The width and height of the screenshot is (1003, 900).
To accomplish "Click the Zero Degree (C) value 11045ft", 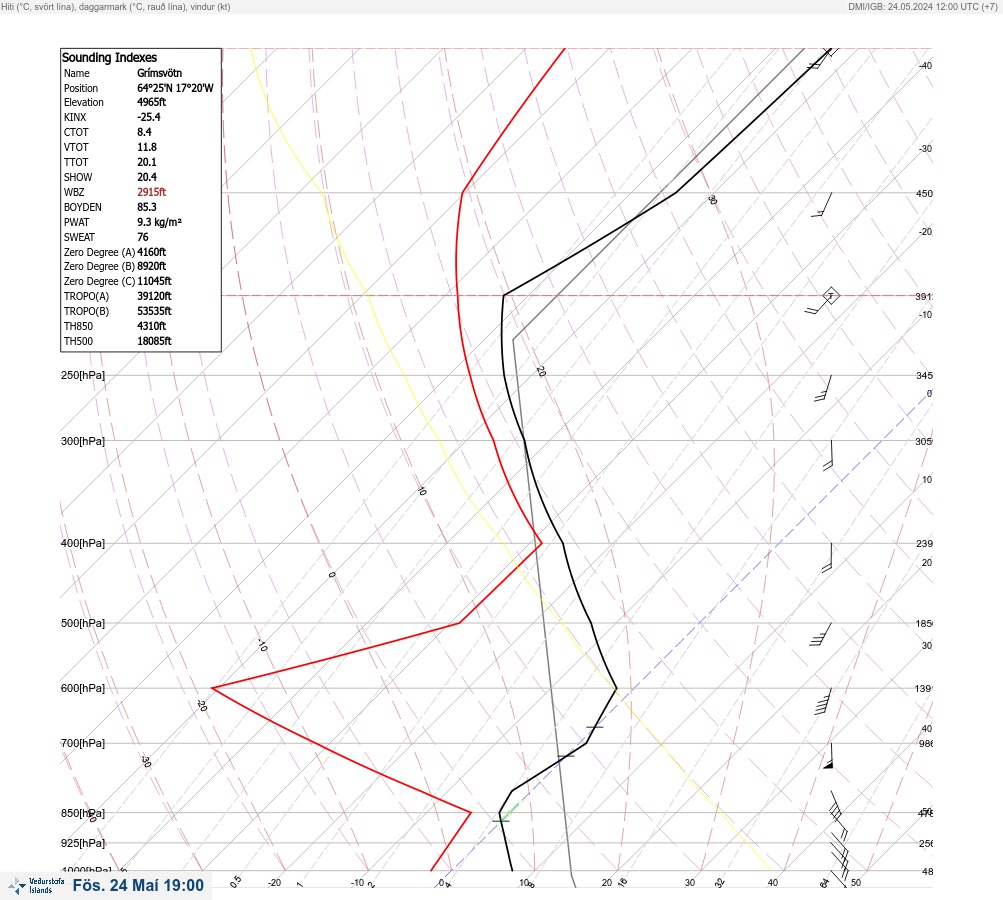I will (154, 281).
